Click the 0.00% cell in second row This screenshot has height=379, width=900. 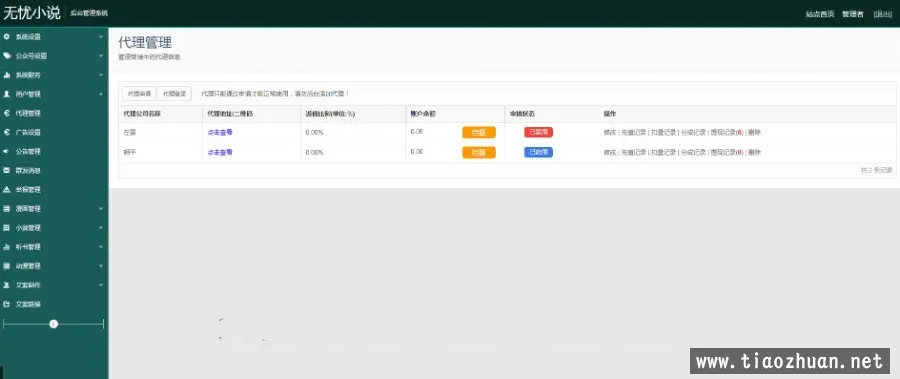[315, 153]
